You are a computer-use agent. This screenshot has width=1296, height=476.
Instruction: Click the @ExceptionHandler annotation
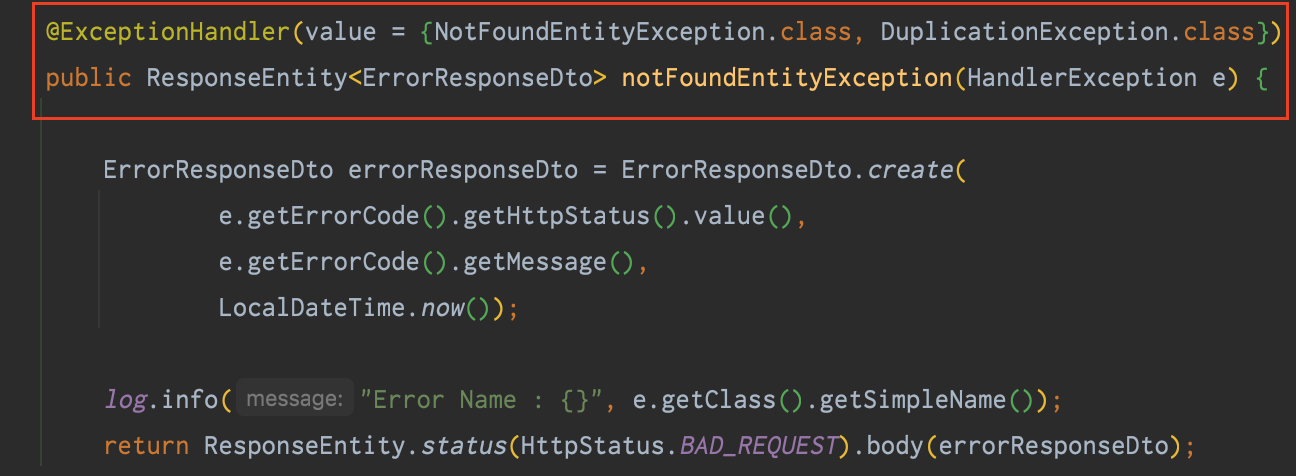168,32
